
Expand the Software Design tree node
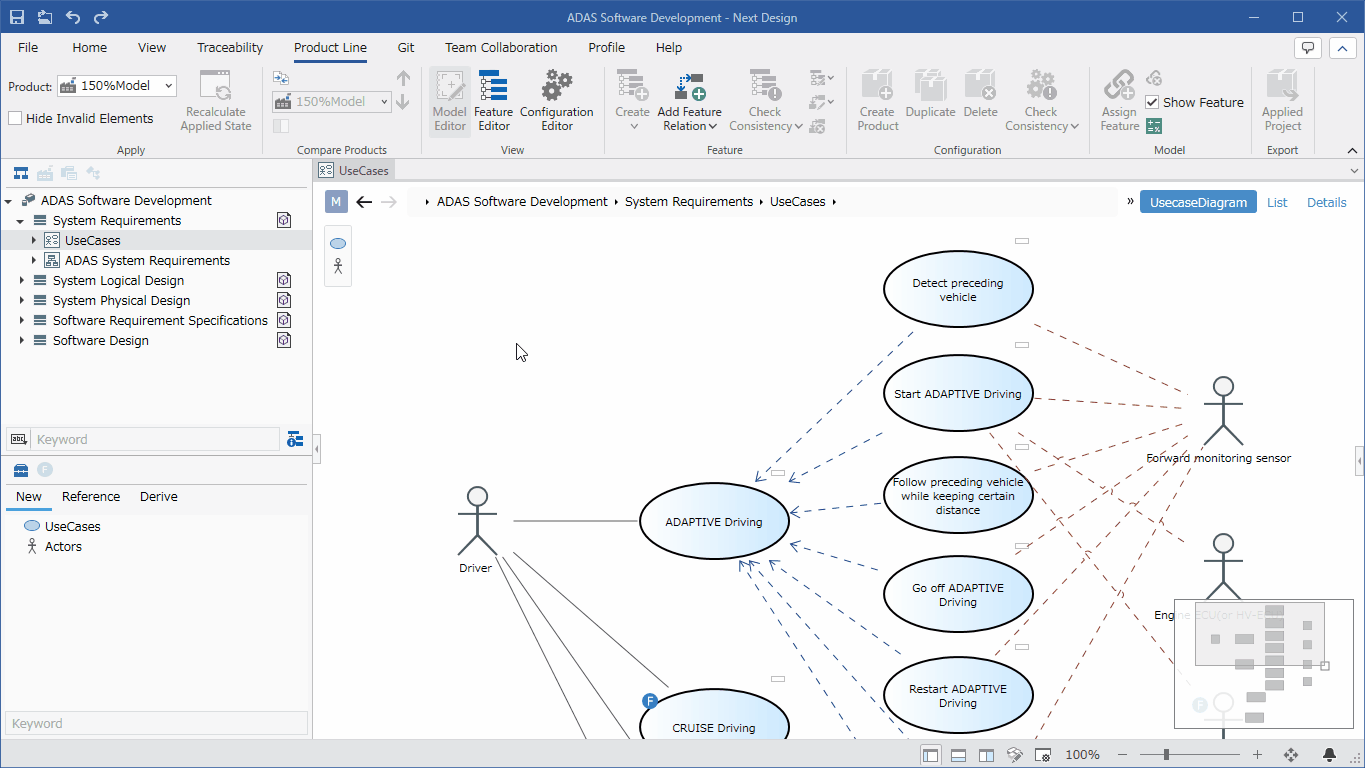point(21,340)
